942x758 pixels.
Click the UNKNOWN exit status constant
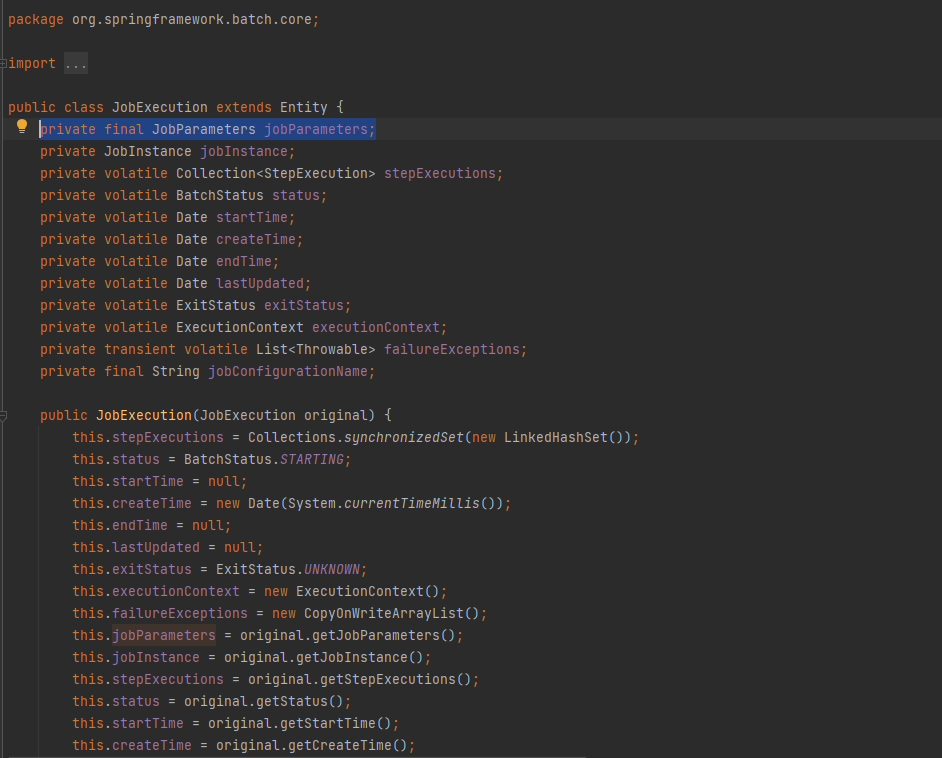332,570
